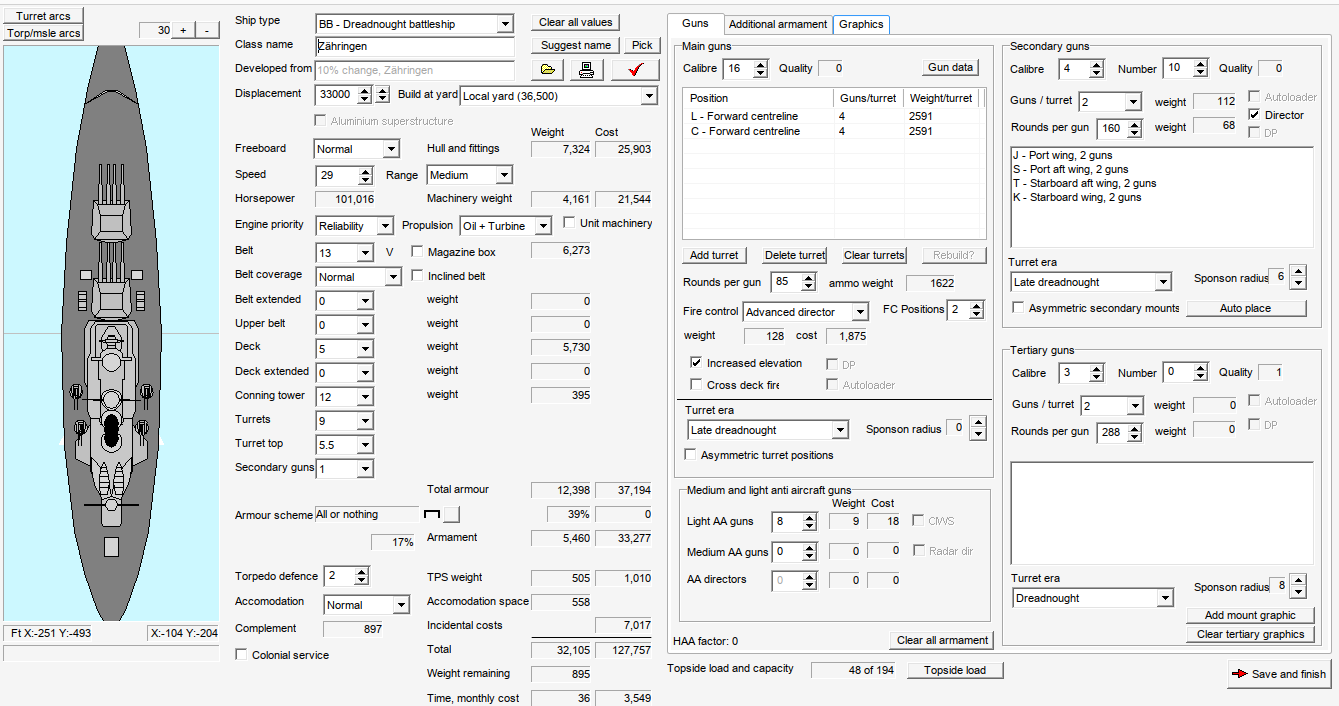Click the red checkmark validate button
1339x706 pixels.
(636, 69)
